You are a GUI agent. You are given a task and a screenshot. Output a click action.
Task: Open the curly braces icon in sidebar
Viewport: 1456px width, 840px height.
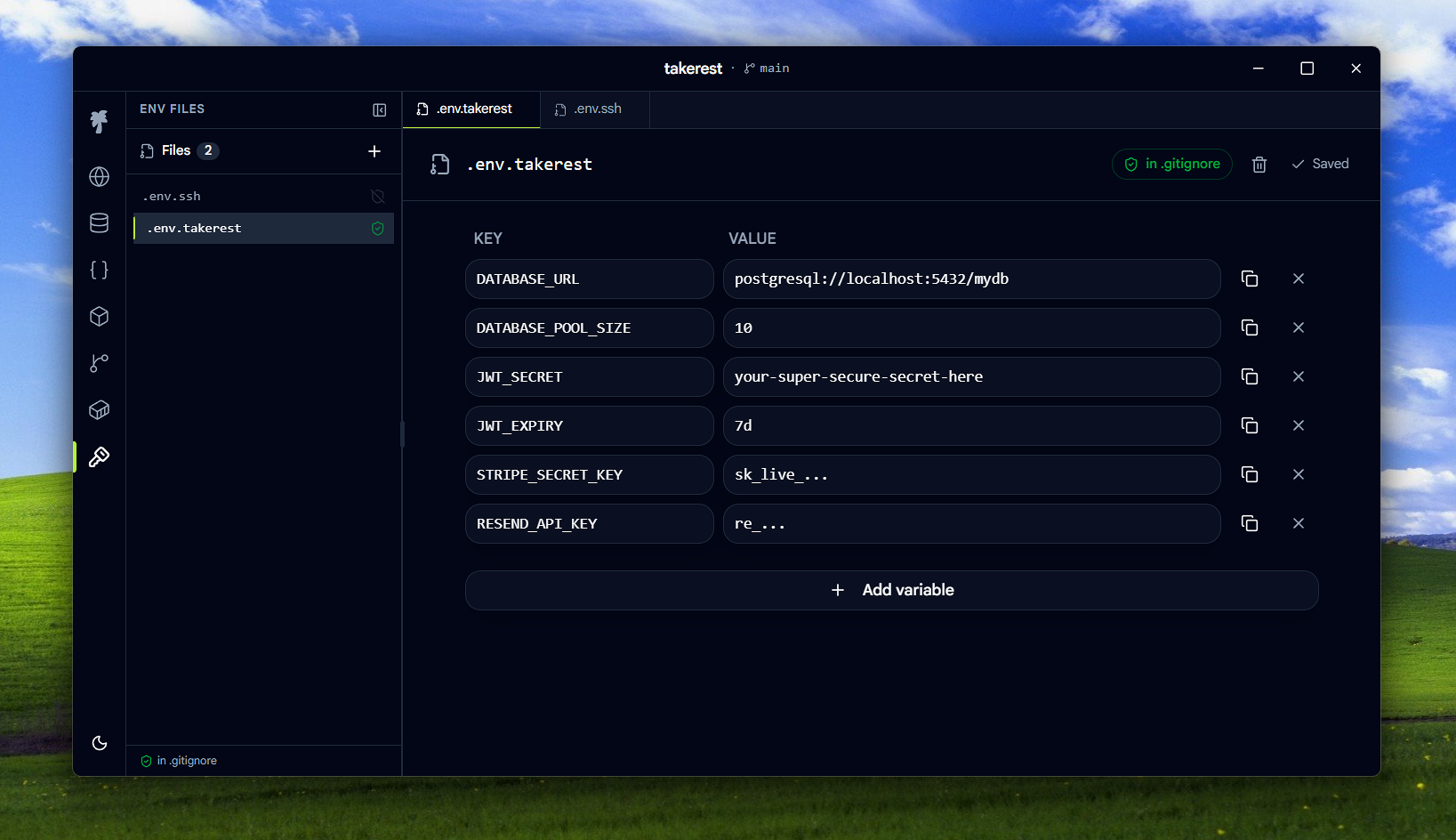(99, 270)
